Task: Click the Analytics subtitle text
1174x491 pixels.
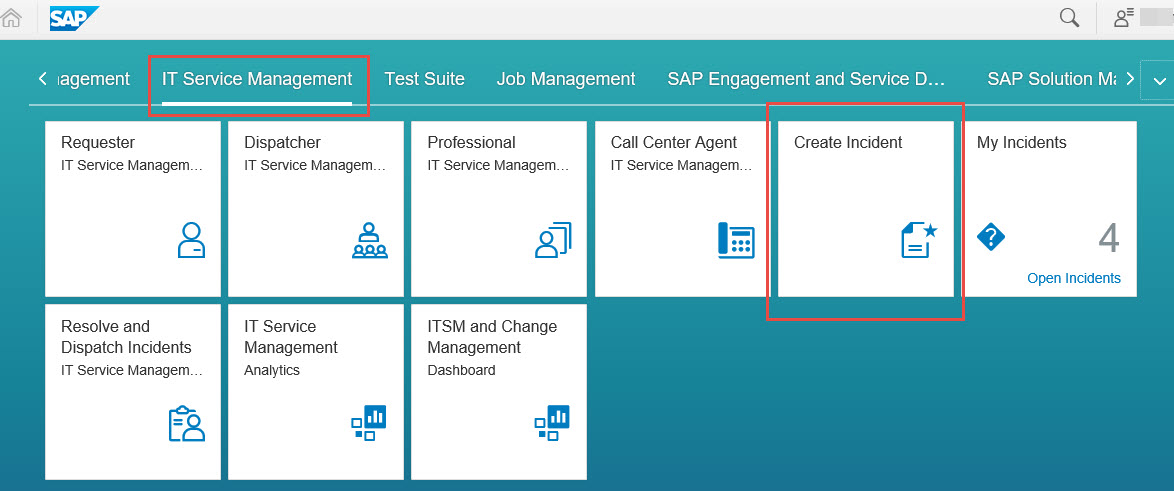Action: [x=272, y=370]
